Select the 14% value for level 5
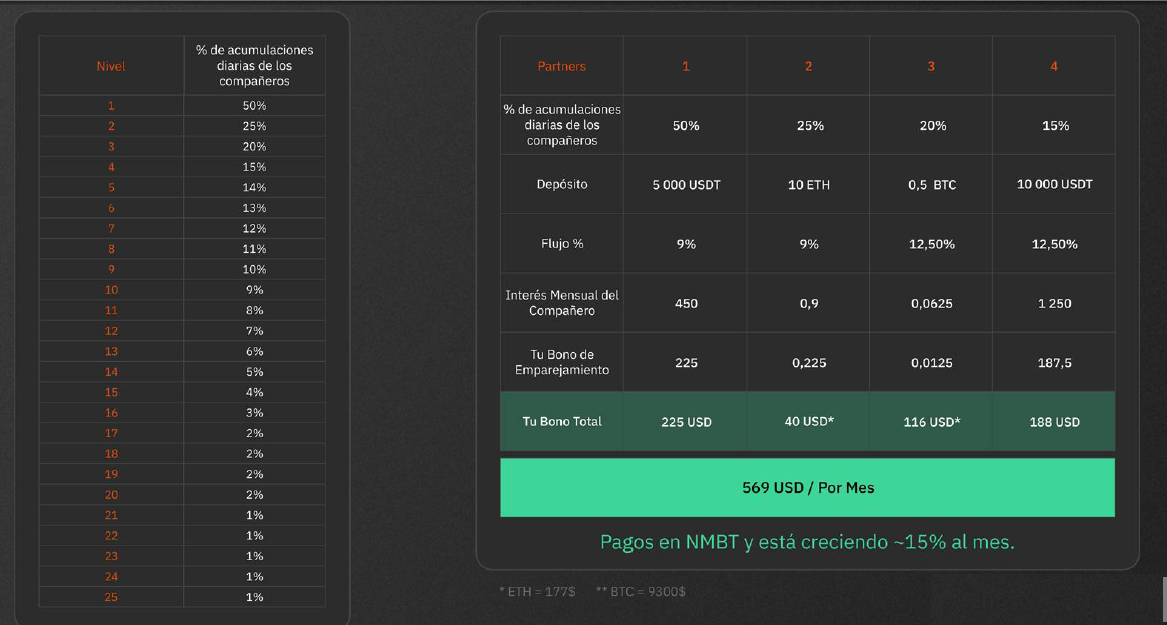Screen dimensions: 1167x625 [x=255, y=188]
